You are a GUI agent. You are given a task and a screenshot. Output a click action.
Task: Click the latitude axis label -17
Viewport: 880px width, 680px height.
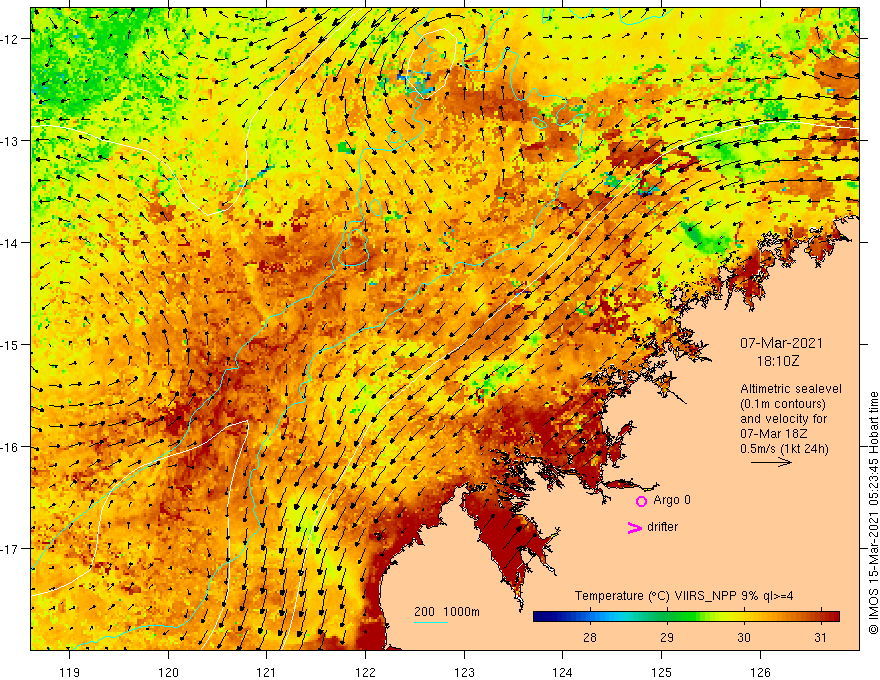[11, 548]
